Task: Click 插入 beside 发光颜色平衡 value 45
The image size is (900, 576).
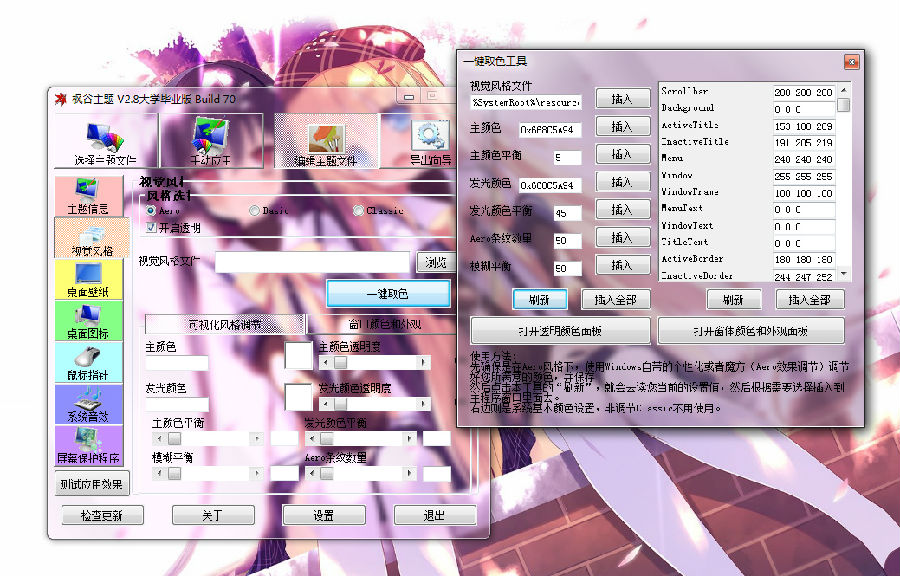Action: pos(623,209)
